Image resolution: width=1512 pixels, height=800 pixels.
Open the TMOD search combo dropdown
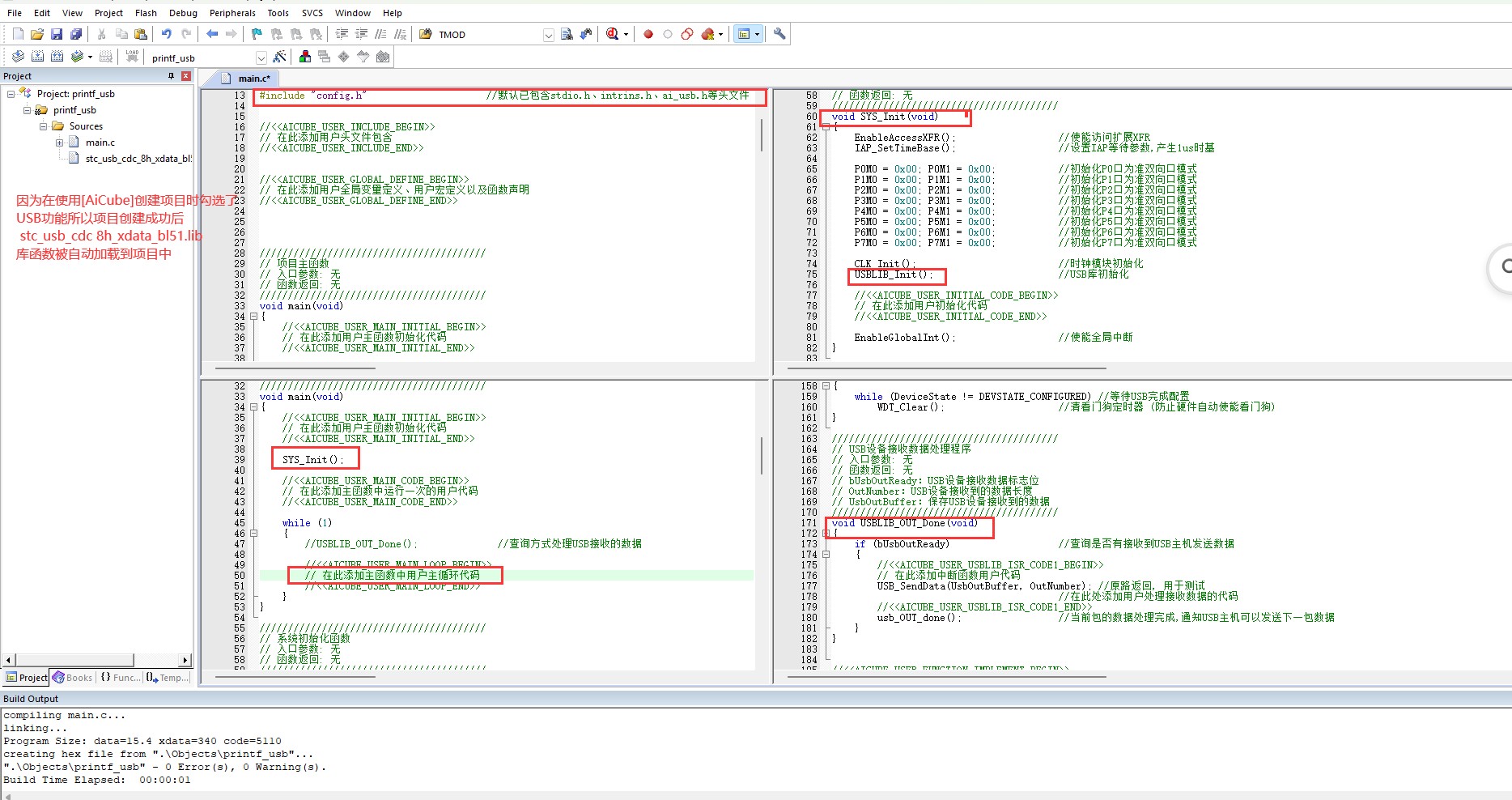549,35
